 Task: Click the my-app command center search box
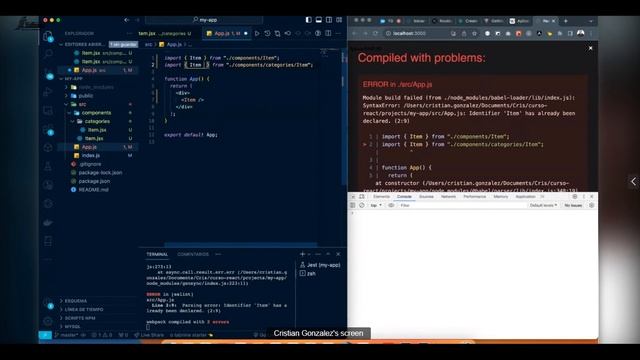click(204, 20)
